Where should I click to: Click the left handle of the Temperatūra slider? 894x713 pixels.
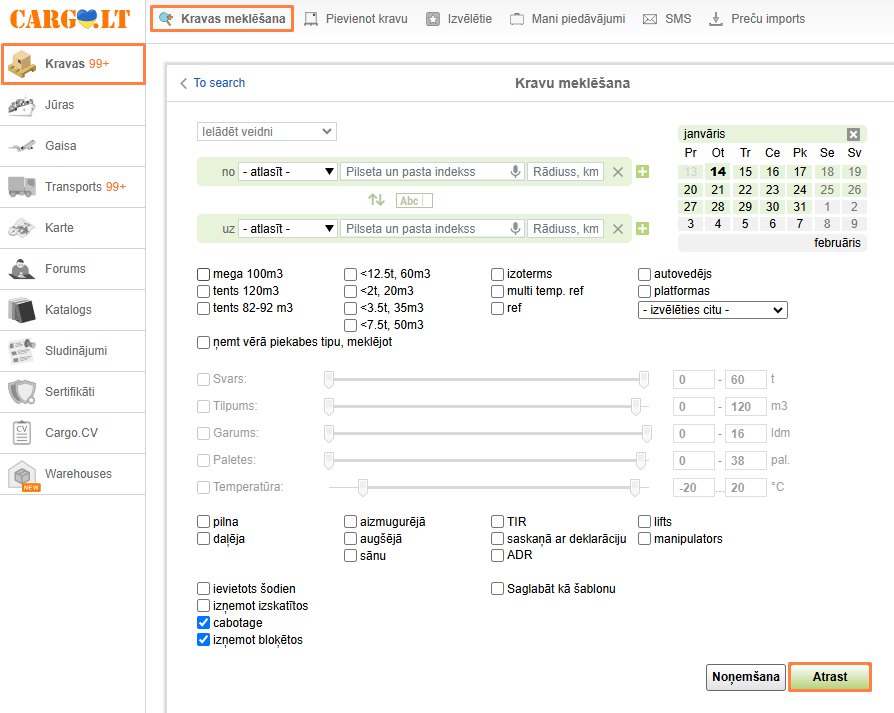coord(363,487)
